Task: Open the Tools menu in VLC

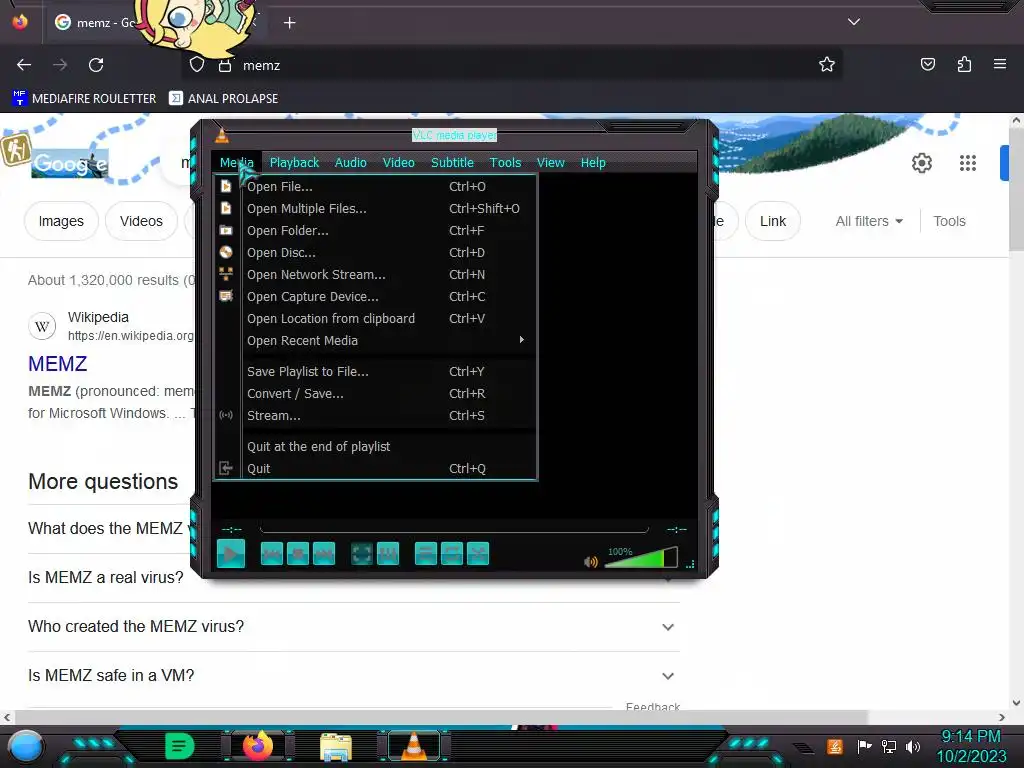Action: [x=505, y=163]
